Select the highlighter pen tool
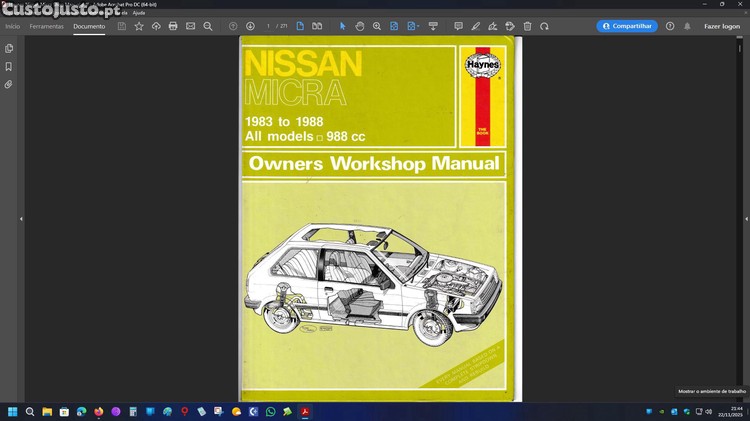The image size is (750, 421). [475, 26]
